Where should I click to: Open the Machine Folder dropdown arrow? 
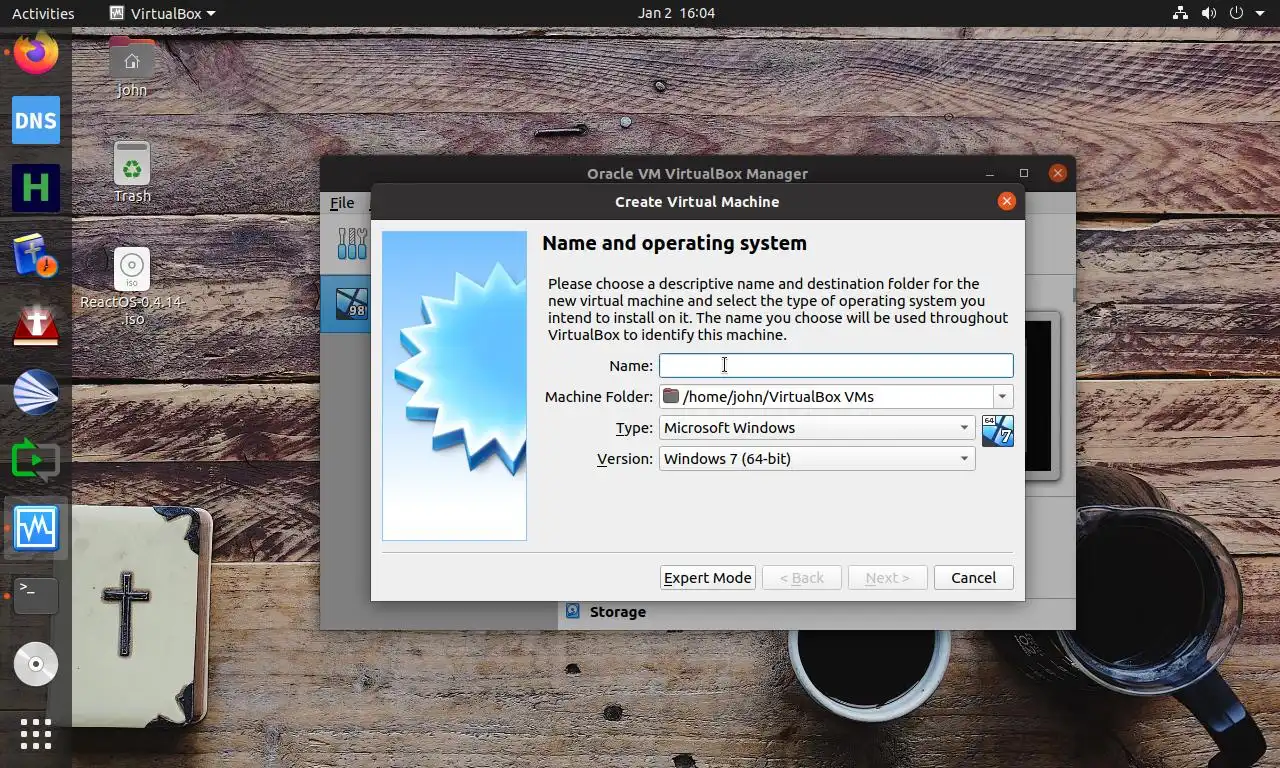[1003, 397]
